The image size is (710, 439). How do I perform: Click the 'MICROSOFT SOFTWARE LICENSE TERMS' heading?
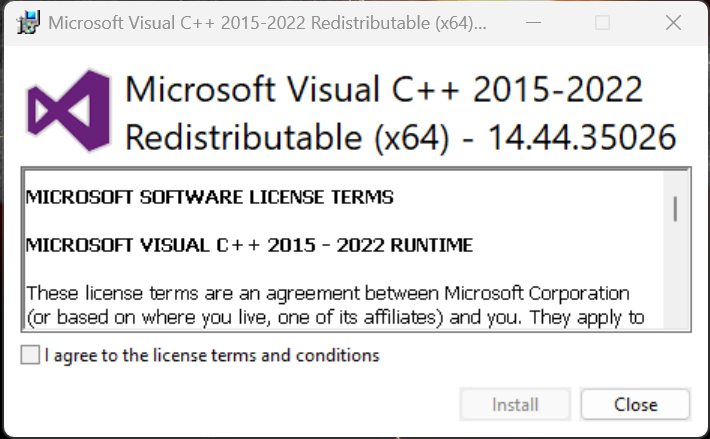click(210, 197)
